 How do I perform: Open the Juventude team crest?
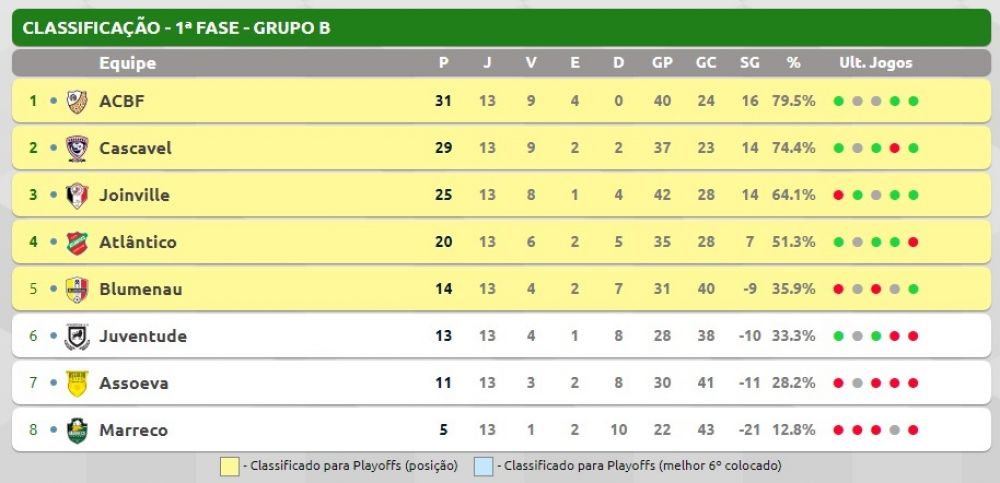click(x=77, y=336)
